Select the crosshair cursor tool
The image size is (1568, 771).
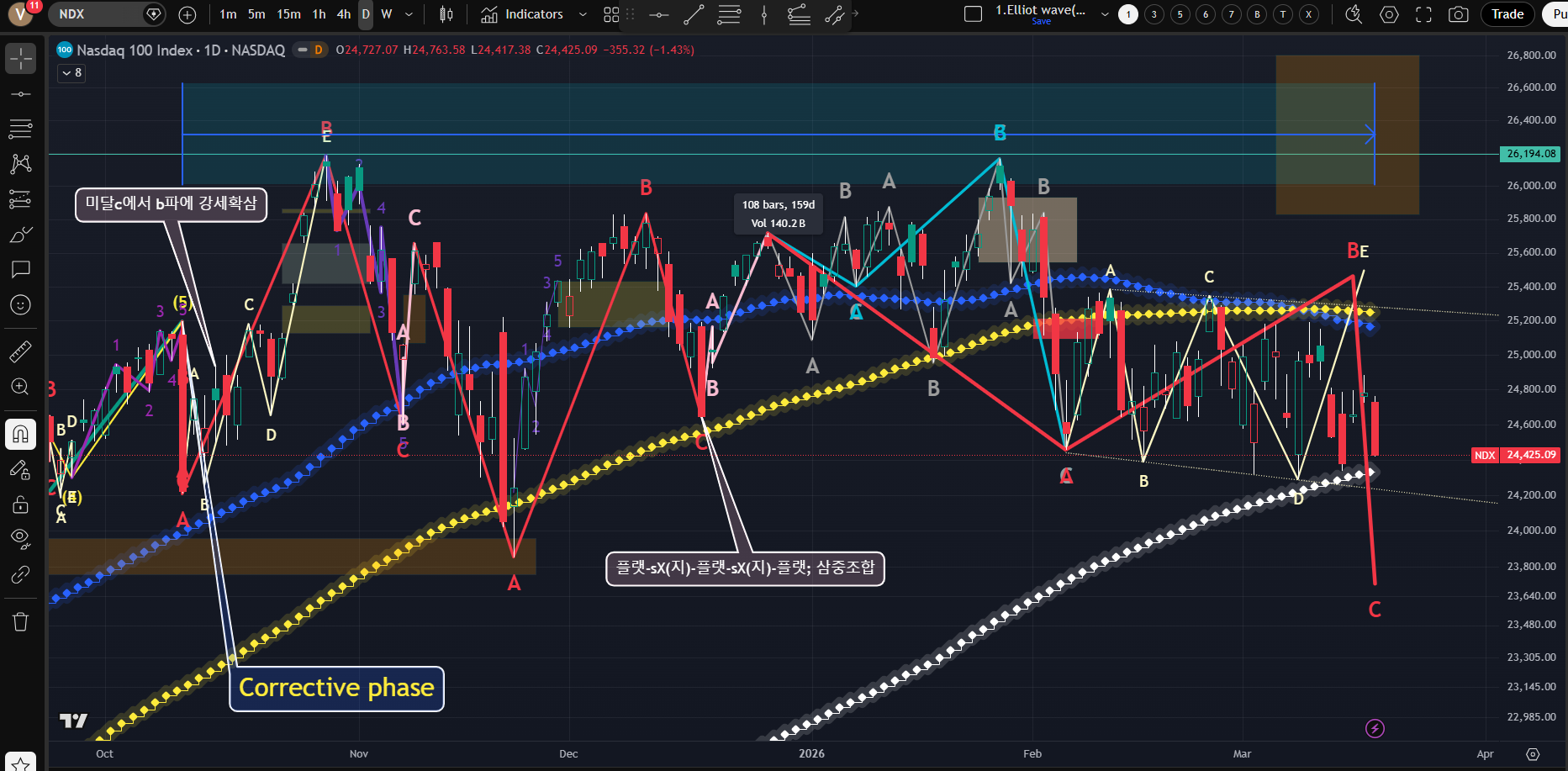coord(20,59)
